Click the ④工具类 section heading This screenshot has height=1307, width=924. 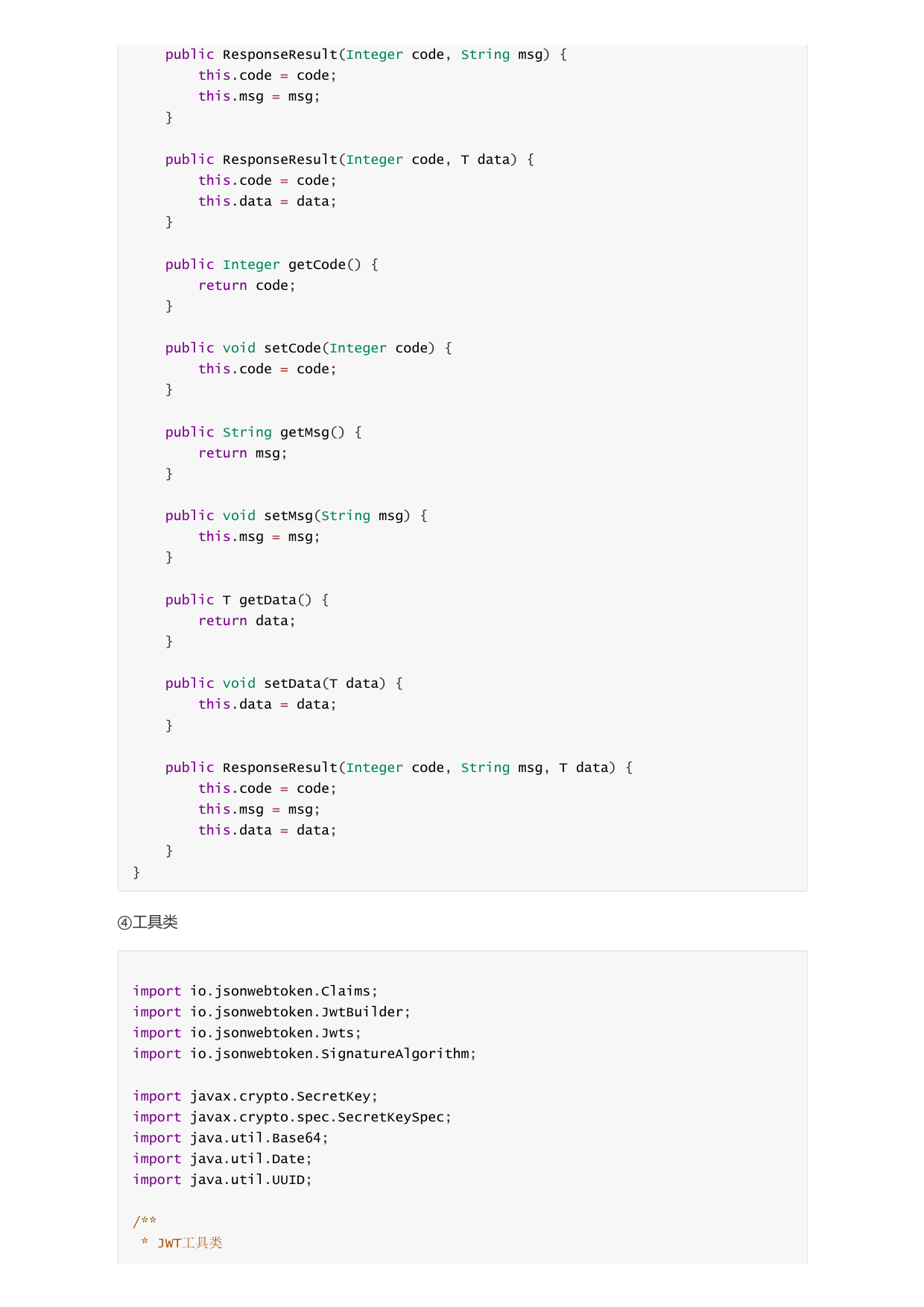(x=148, y=923)
